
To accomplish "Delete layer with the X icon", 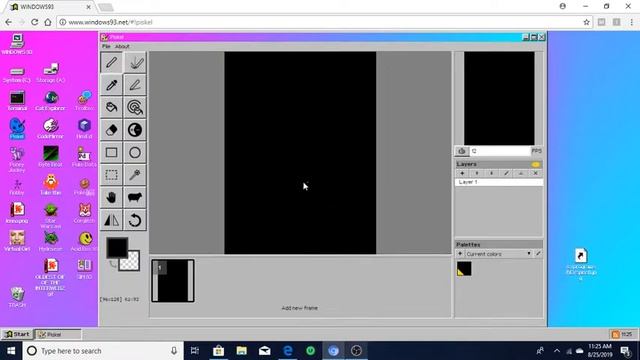I will 536,173.
